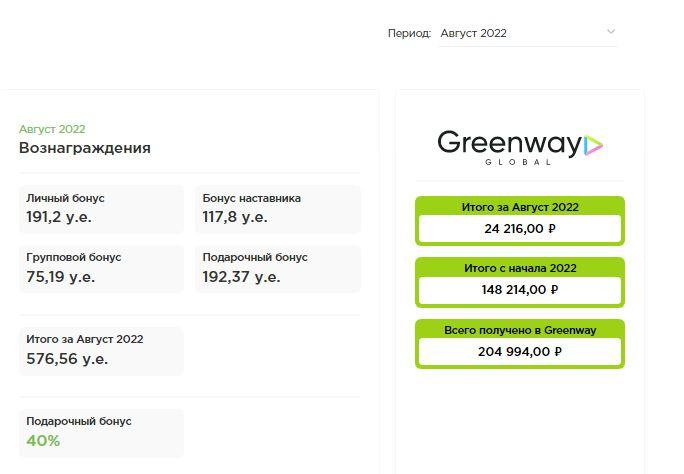The image size is (684, 474).
Task: Click the "Вознаграждения" heading
Action: pyautogui.click(x=85, y=148)
